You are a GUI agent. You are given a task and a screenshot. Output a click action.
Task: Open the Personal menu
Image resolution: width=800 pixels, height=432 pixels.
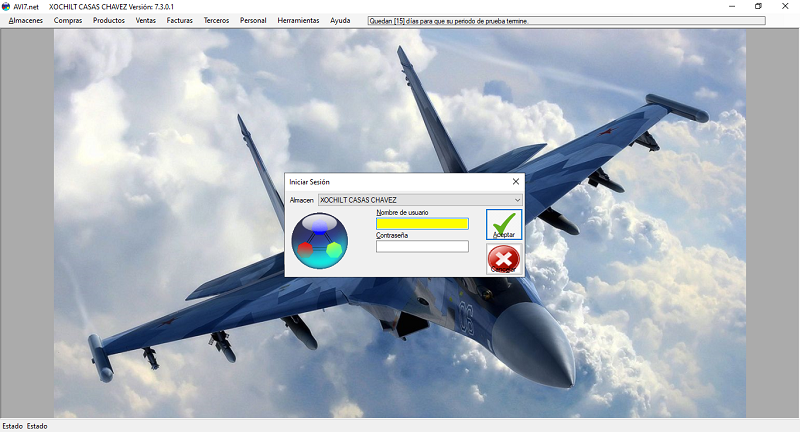(x=253, y=20)
